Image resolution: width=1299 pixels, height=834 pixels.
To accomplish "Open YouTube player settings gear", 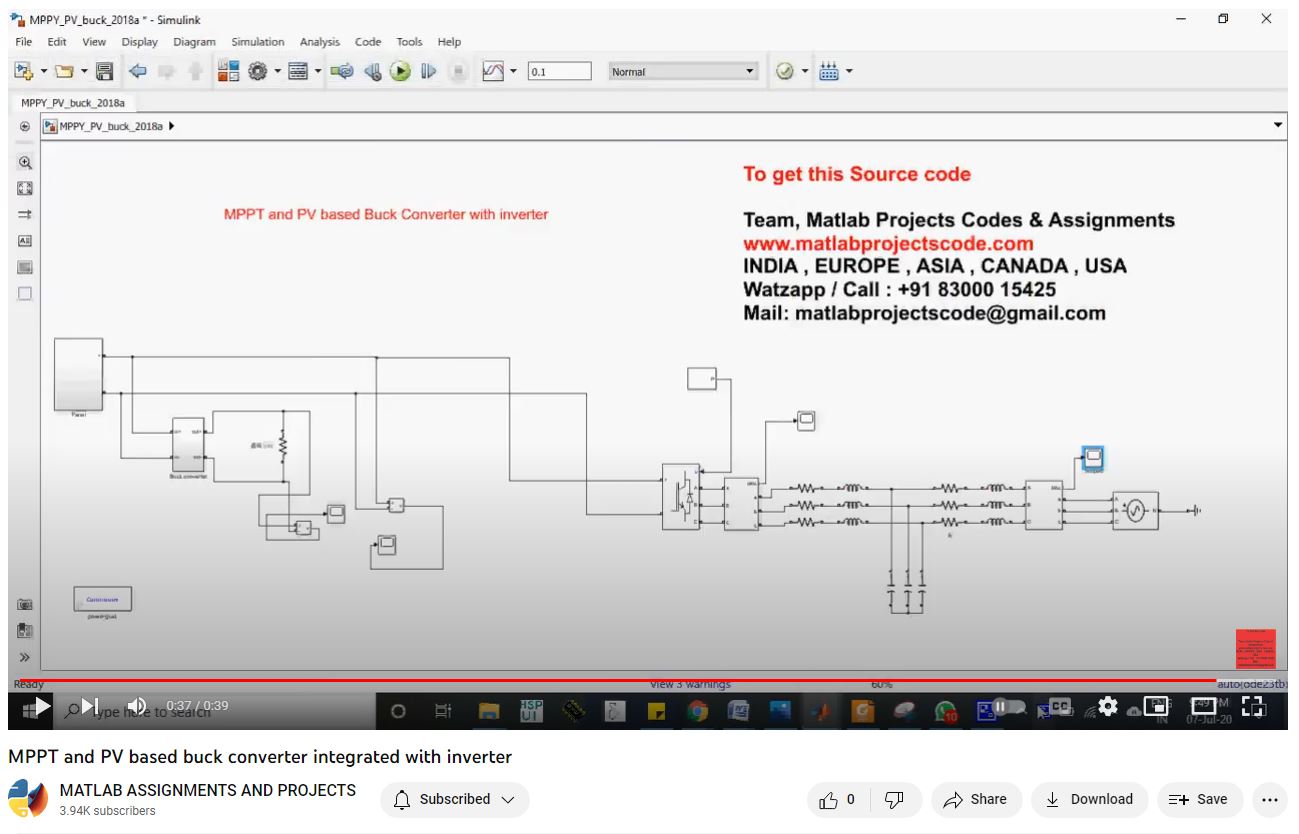I will tap(1107, 706).
